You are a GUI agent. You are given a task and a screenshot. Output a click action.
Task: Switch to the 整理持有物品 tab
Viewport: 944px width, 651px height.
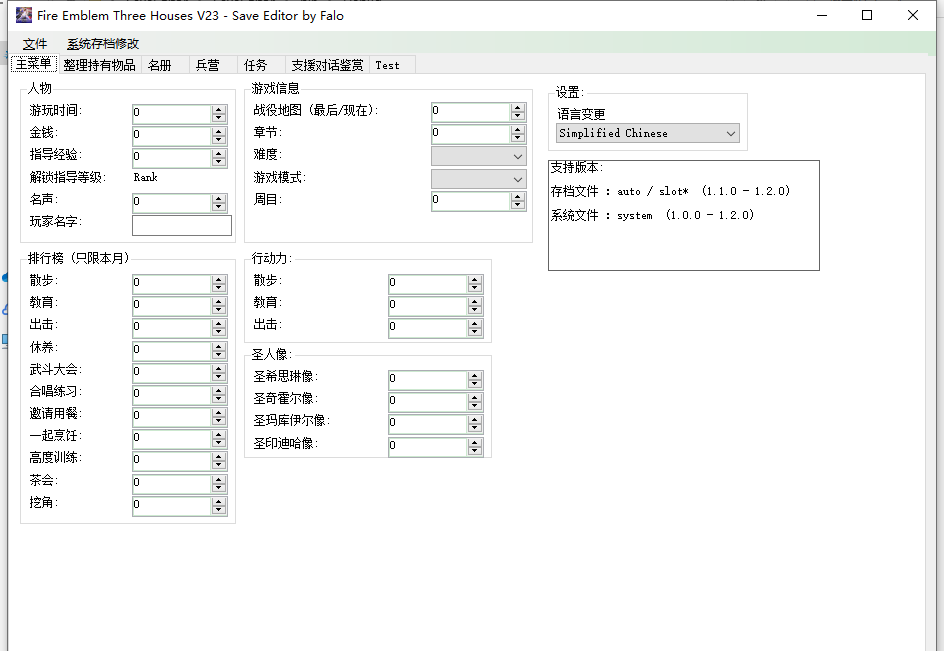[x=99, y=65]
